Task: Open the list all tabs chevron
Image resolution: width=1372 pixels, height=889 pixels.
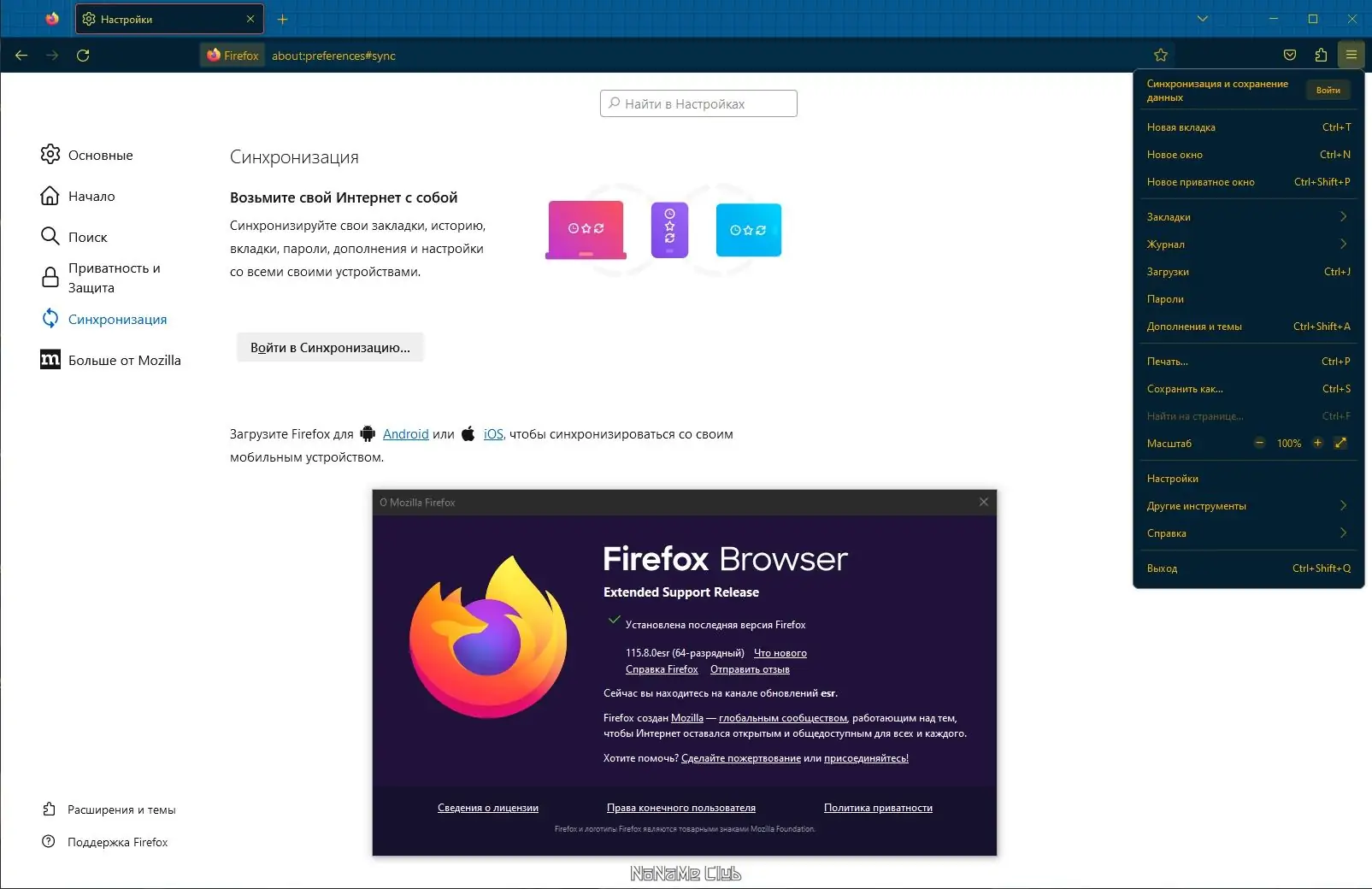Action: [1203, 19]
